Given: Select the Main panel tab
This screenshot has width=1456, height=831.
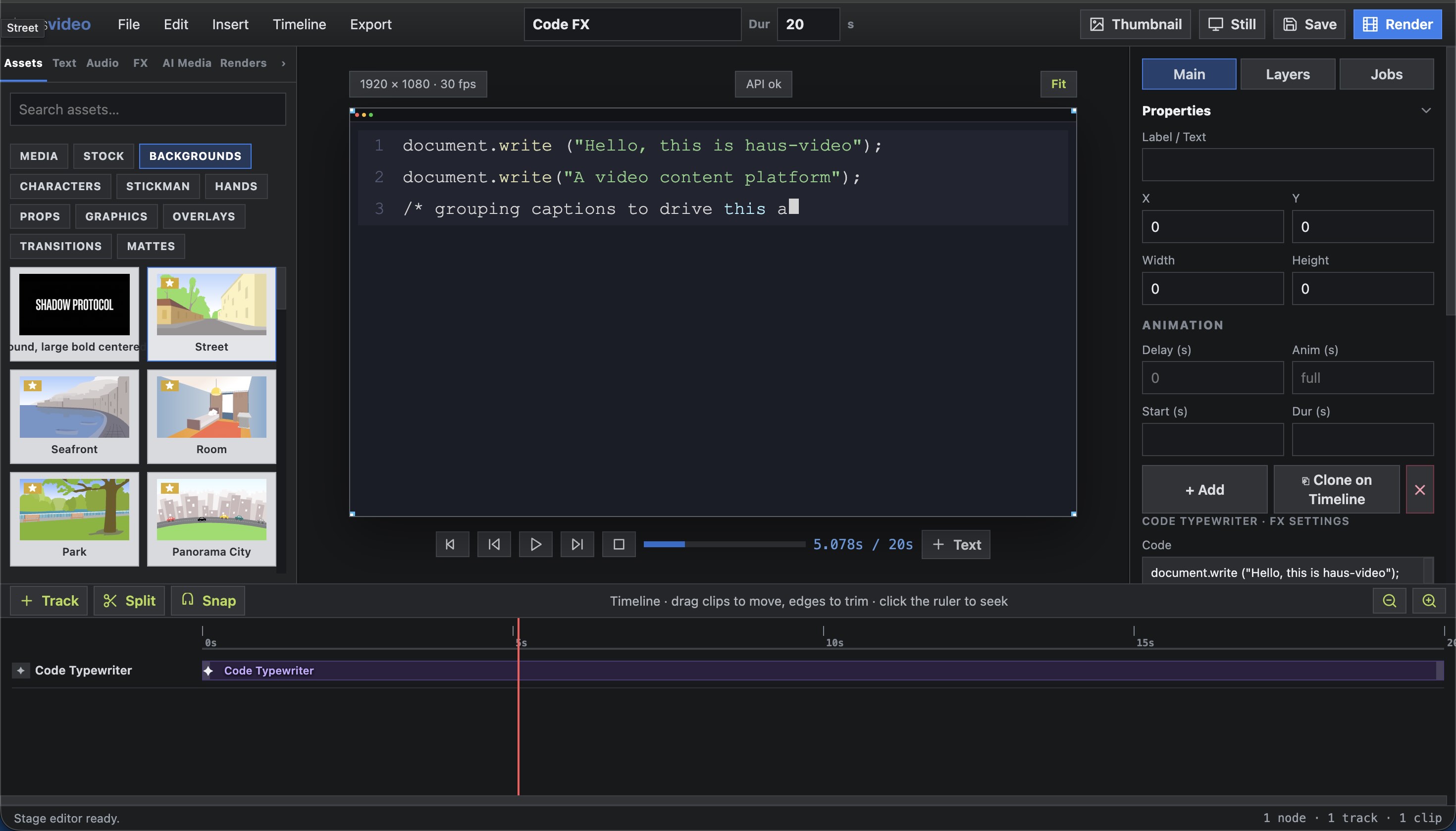Looking at the screenshot, I should point(1189,74).
